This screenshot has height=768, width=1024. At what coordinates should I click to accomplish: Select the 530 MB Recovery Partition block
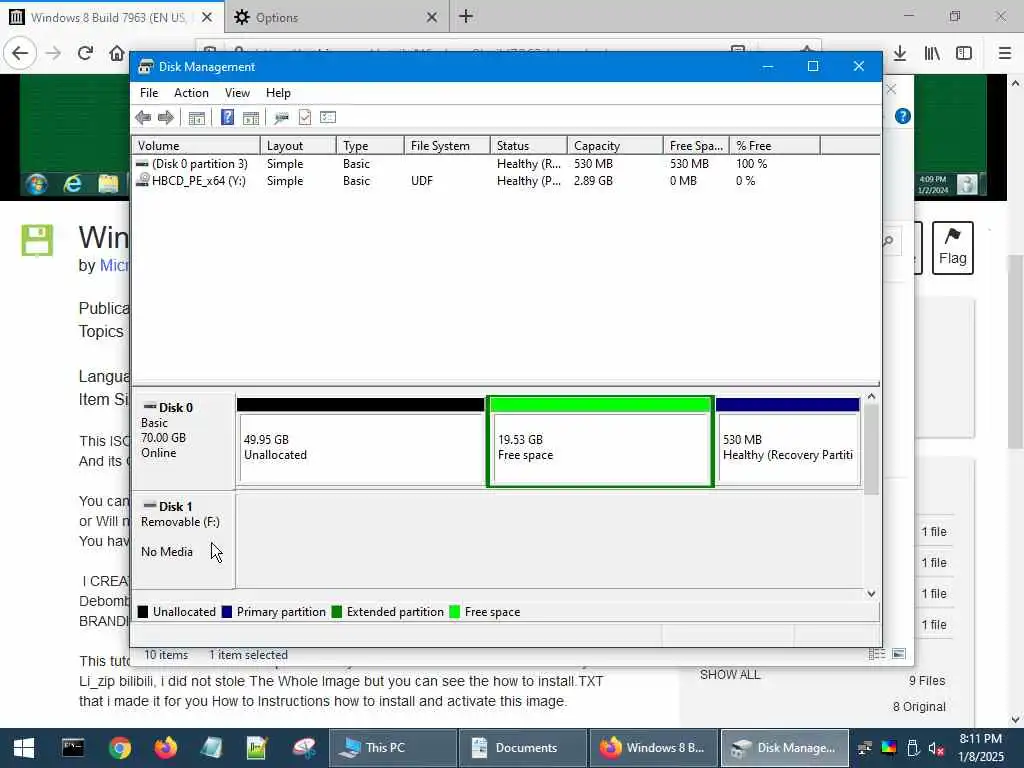(x=788, y=441)
